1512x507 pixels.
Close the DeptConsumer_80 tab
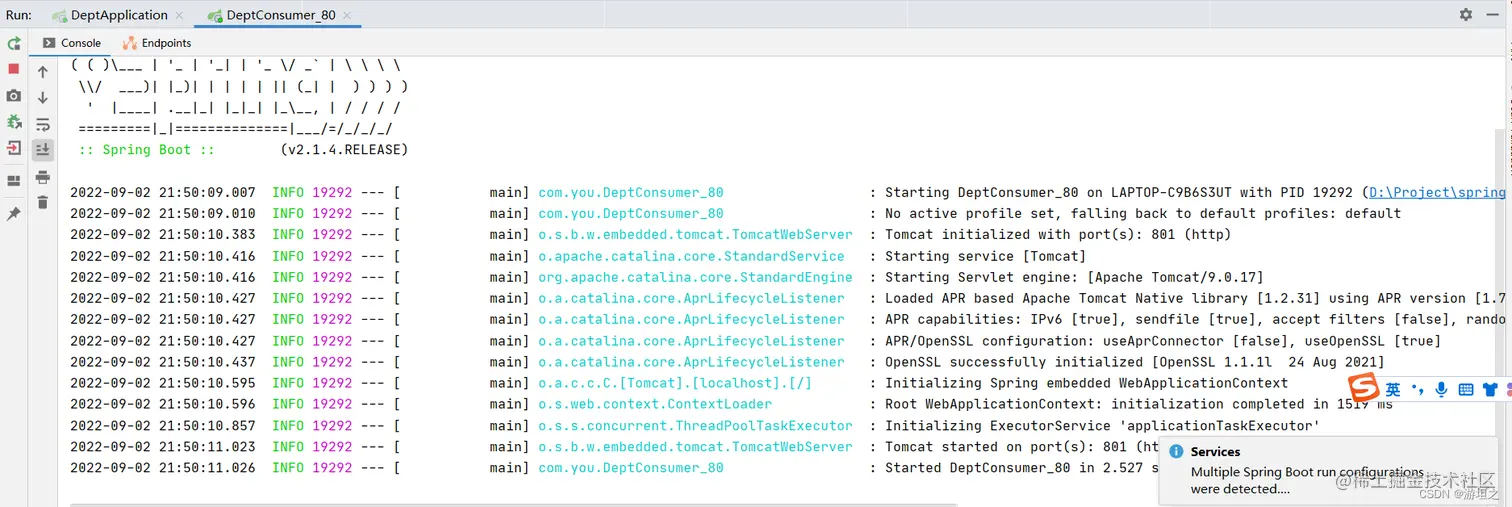348,15
